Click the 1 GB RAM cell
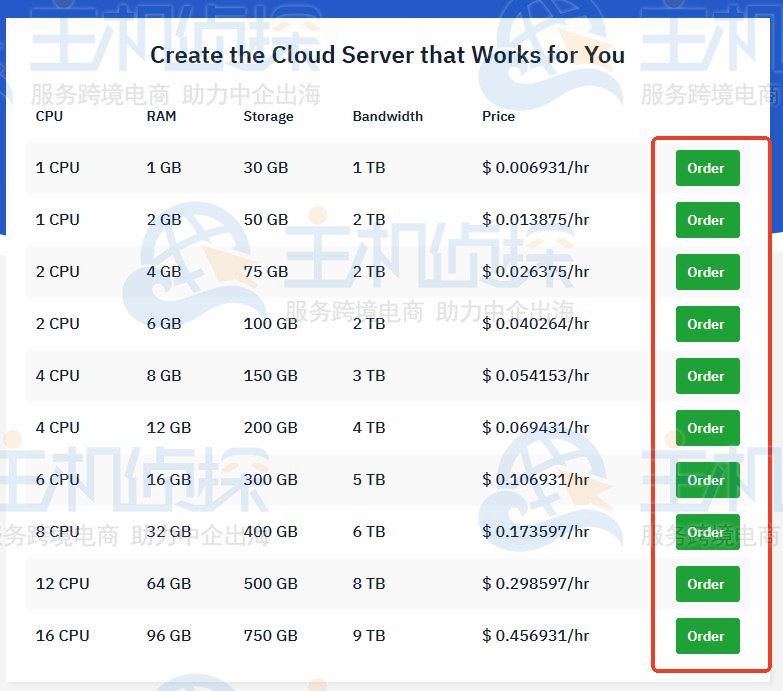 164,168
